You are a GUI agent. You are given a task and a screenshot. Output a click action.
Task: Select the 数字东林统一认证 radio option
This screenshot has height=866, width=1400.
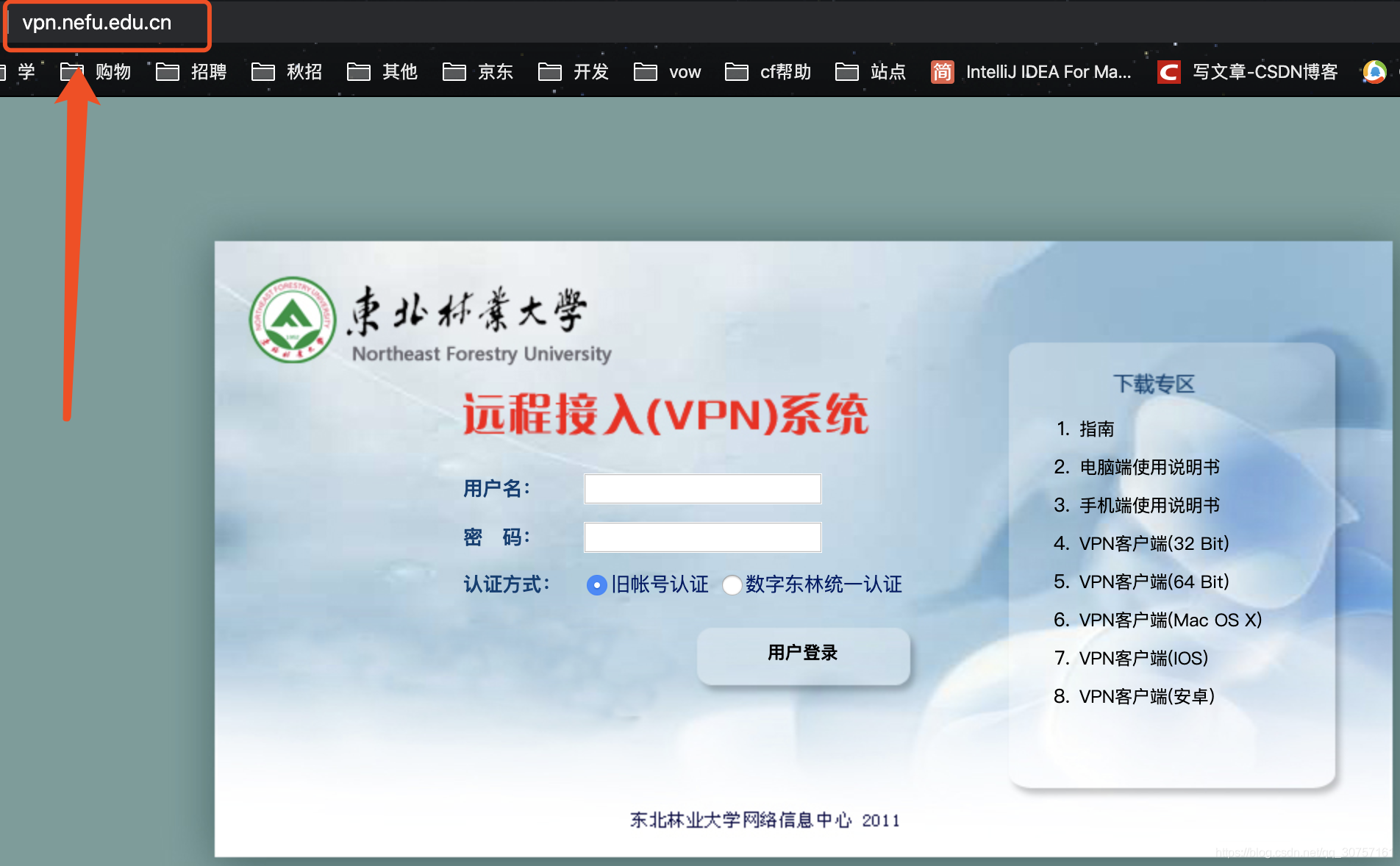click(x=732, y=585)
